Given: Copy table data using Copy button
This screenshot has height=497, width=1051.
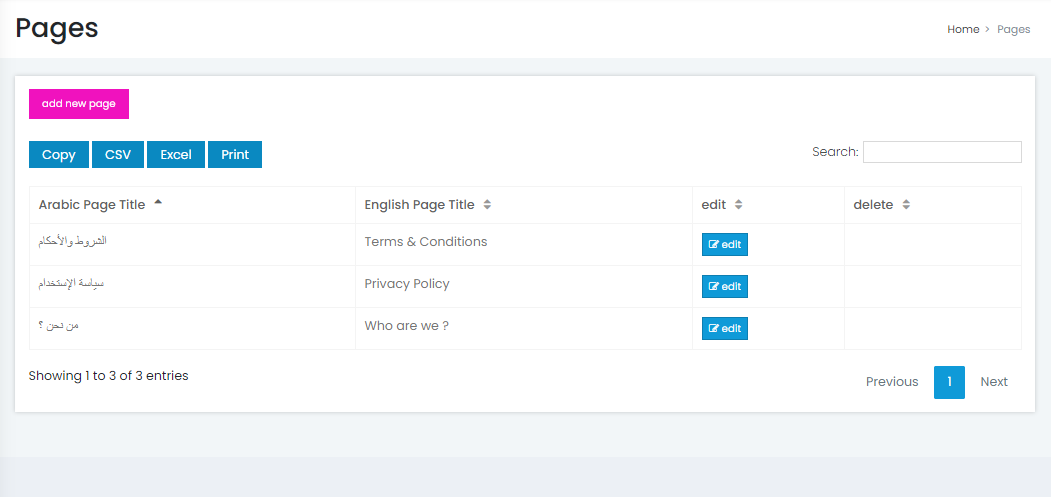Looking at the screenshot, I should point(59,155).
